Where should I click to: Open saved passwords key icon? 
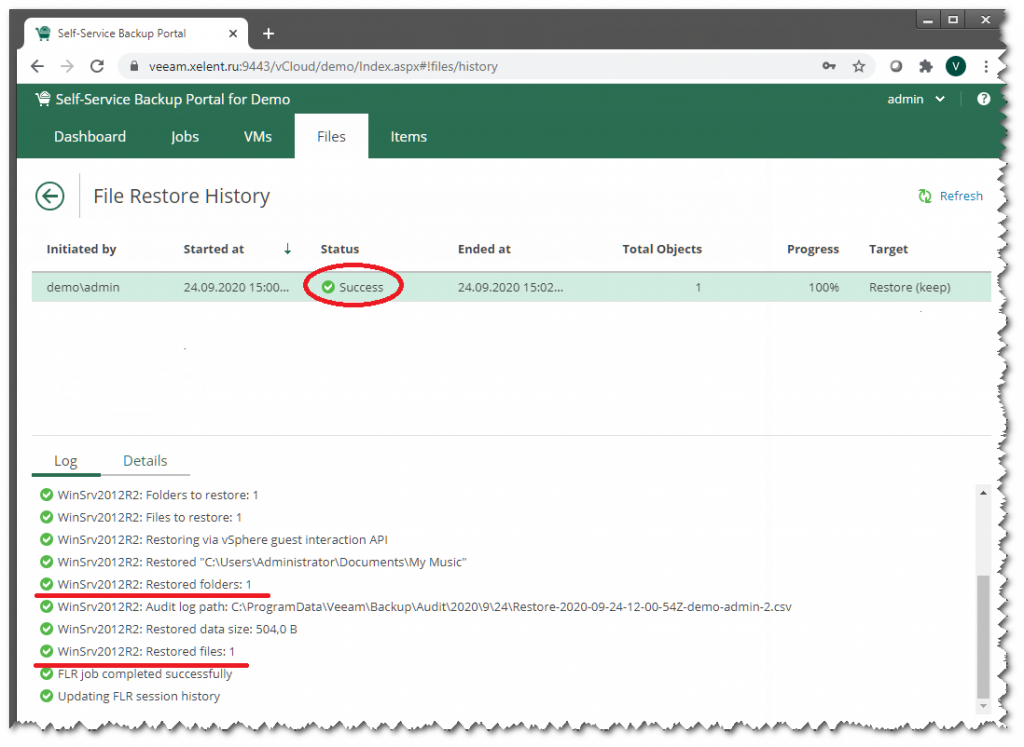click(829, 66)
